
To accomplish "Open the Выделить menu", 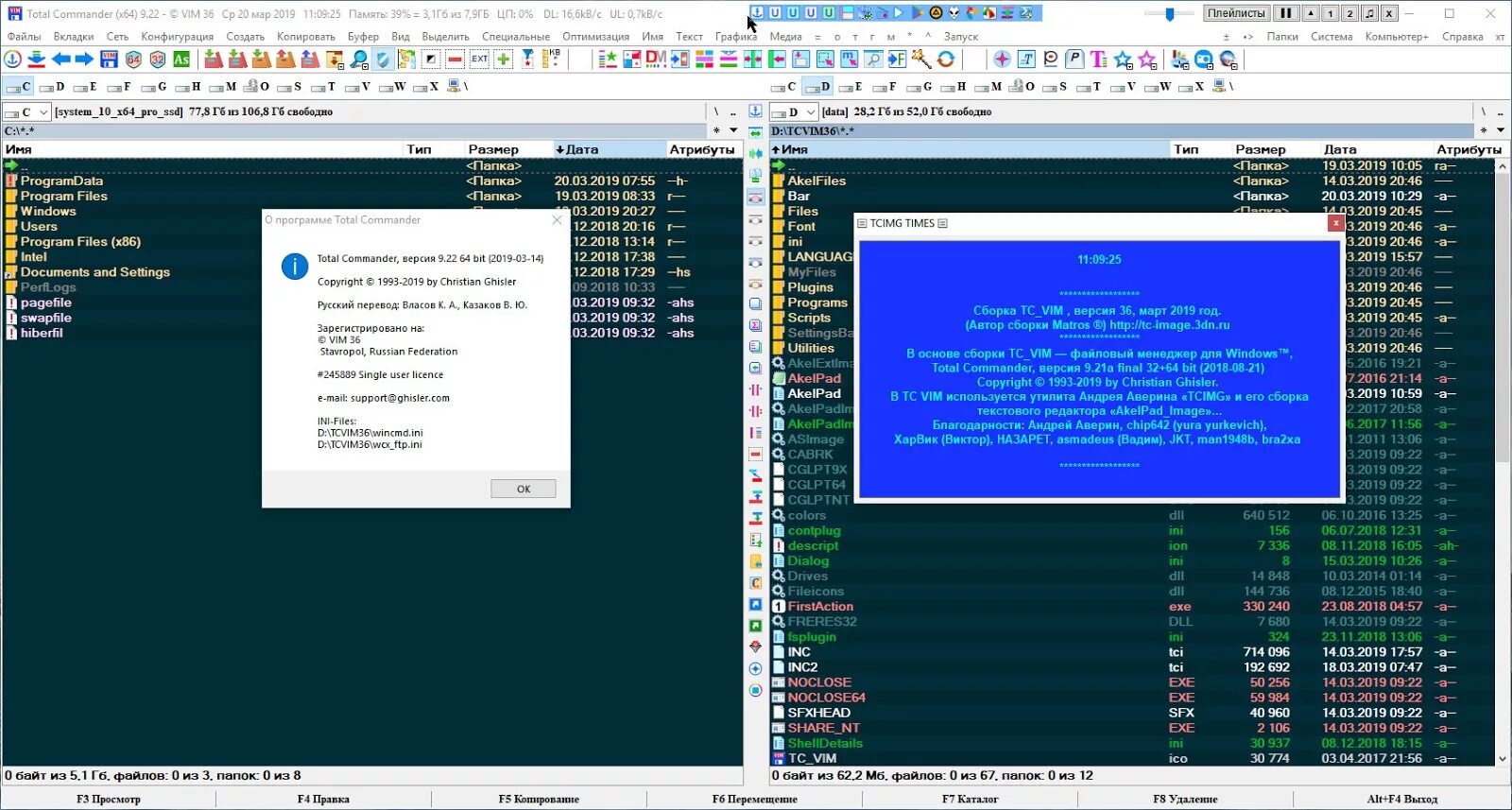I will (x=446, y=37).
